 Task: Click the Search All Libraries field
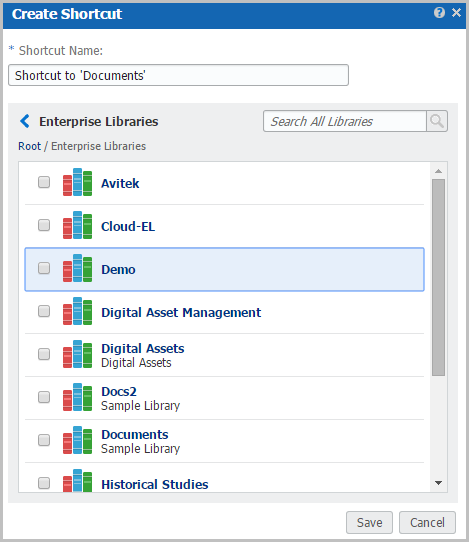click(345, 121)
